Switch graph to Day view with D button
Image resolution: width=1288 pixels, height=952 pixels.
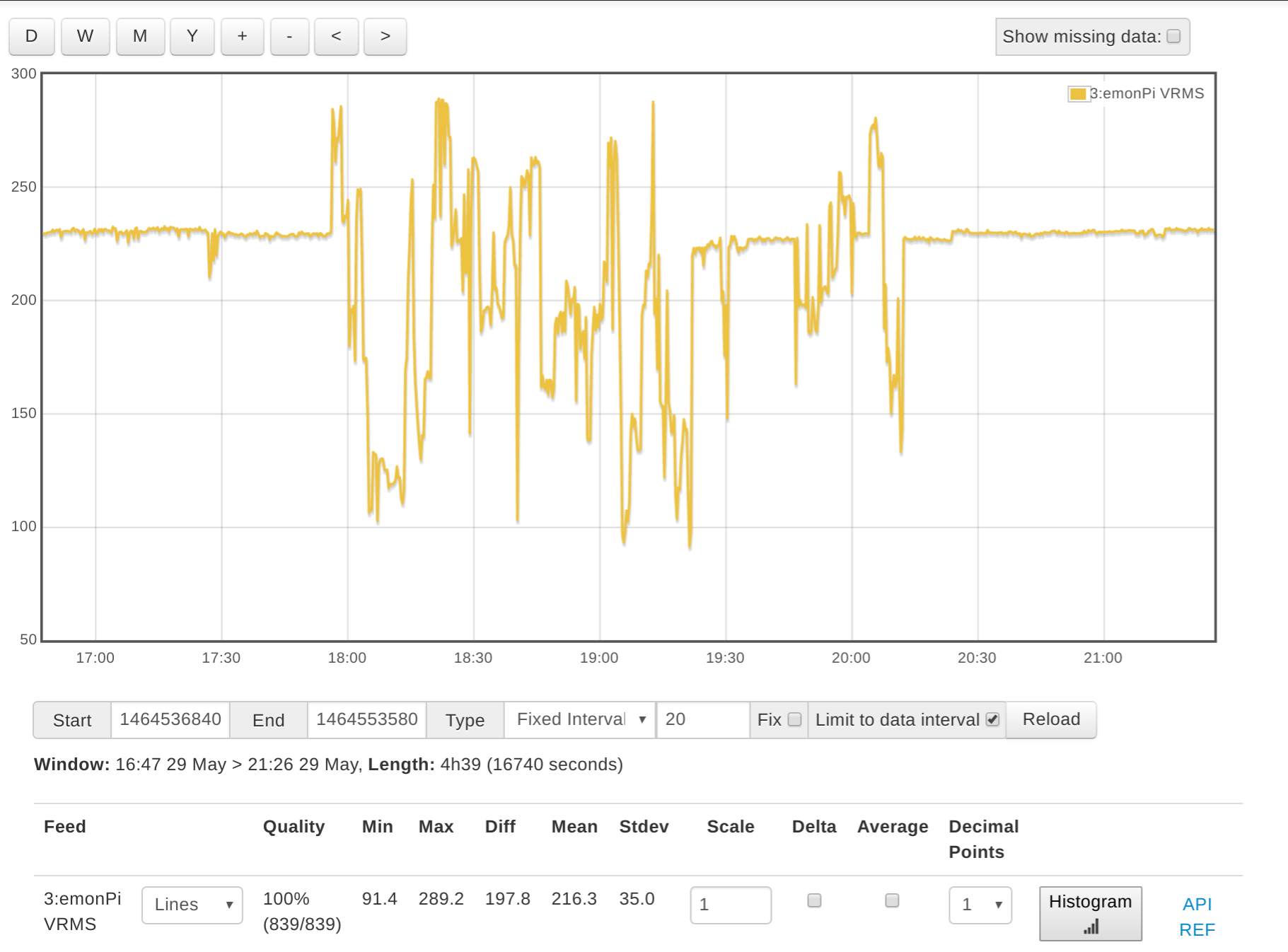pos(31,37)
